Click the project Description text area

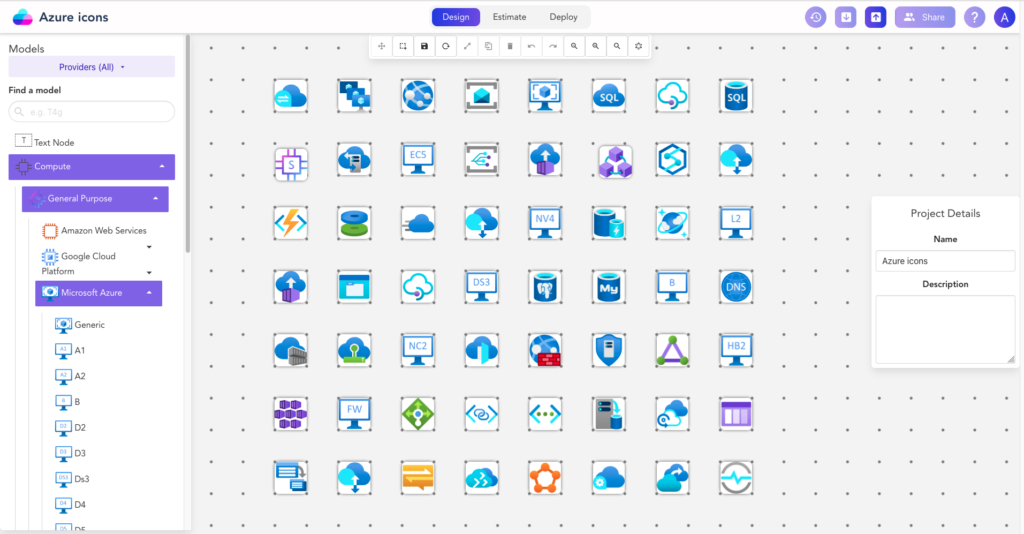(x=945, y=329)
